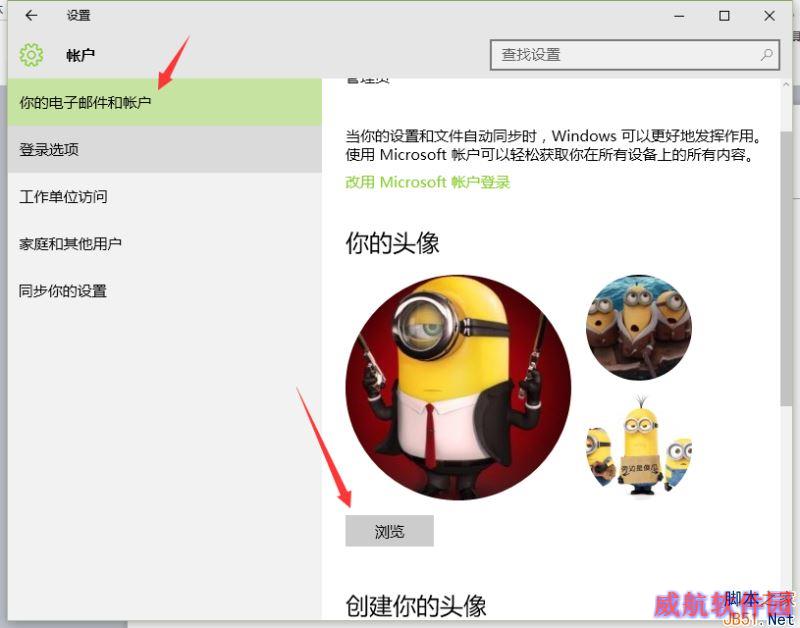Image resolution: width=800 pixels, height=628 pixels.
Task: Go back using the back arrow
Action: coord(31,15)
